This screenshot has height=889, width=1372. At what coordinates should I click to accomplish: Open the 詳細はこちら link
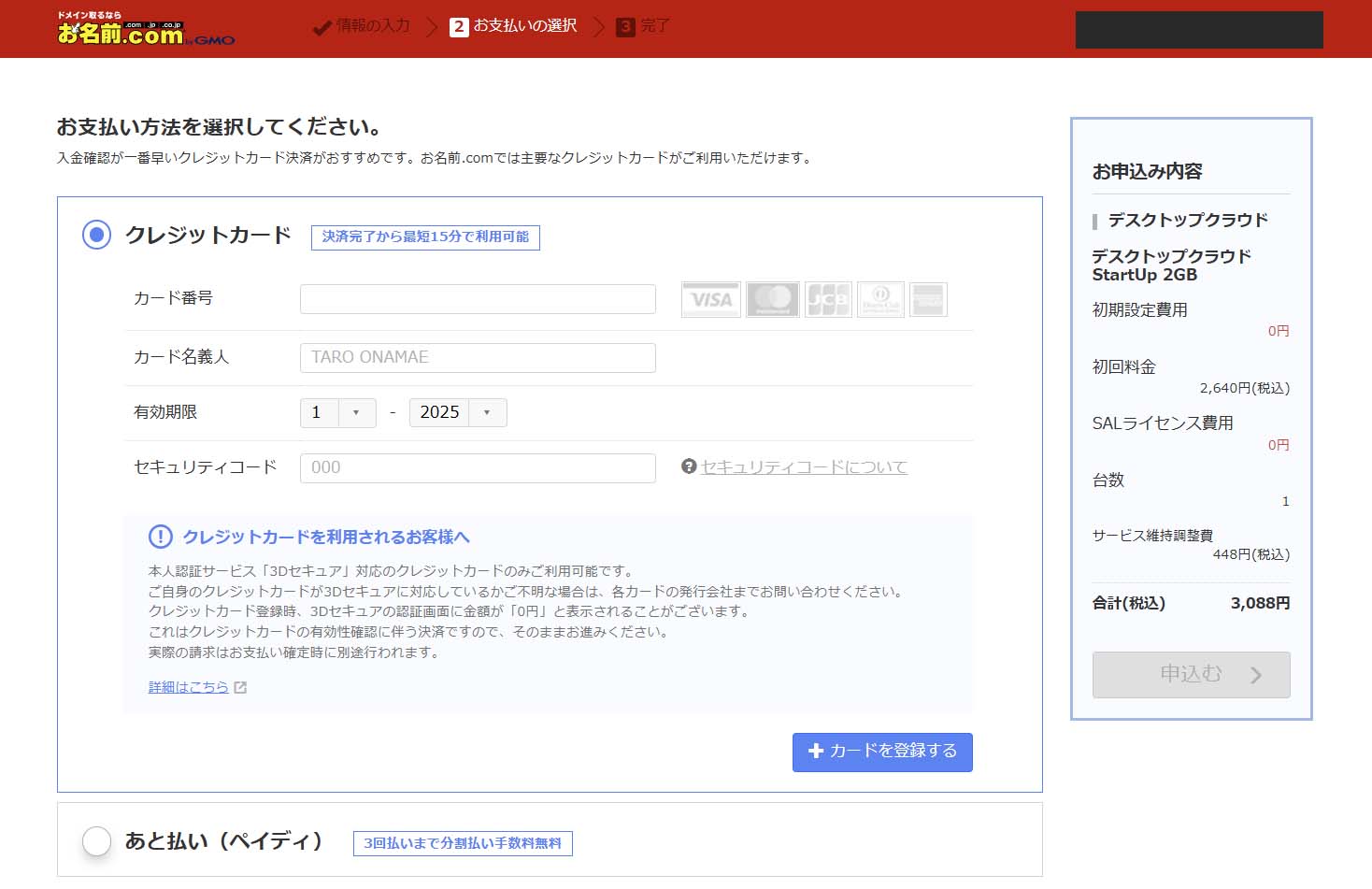[188, 687]
